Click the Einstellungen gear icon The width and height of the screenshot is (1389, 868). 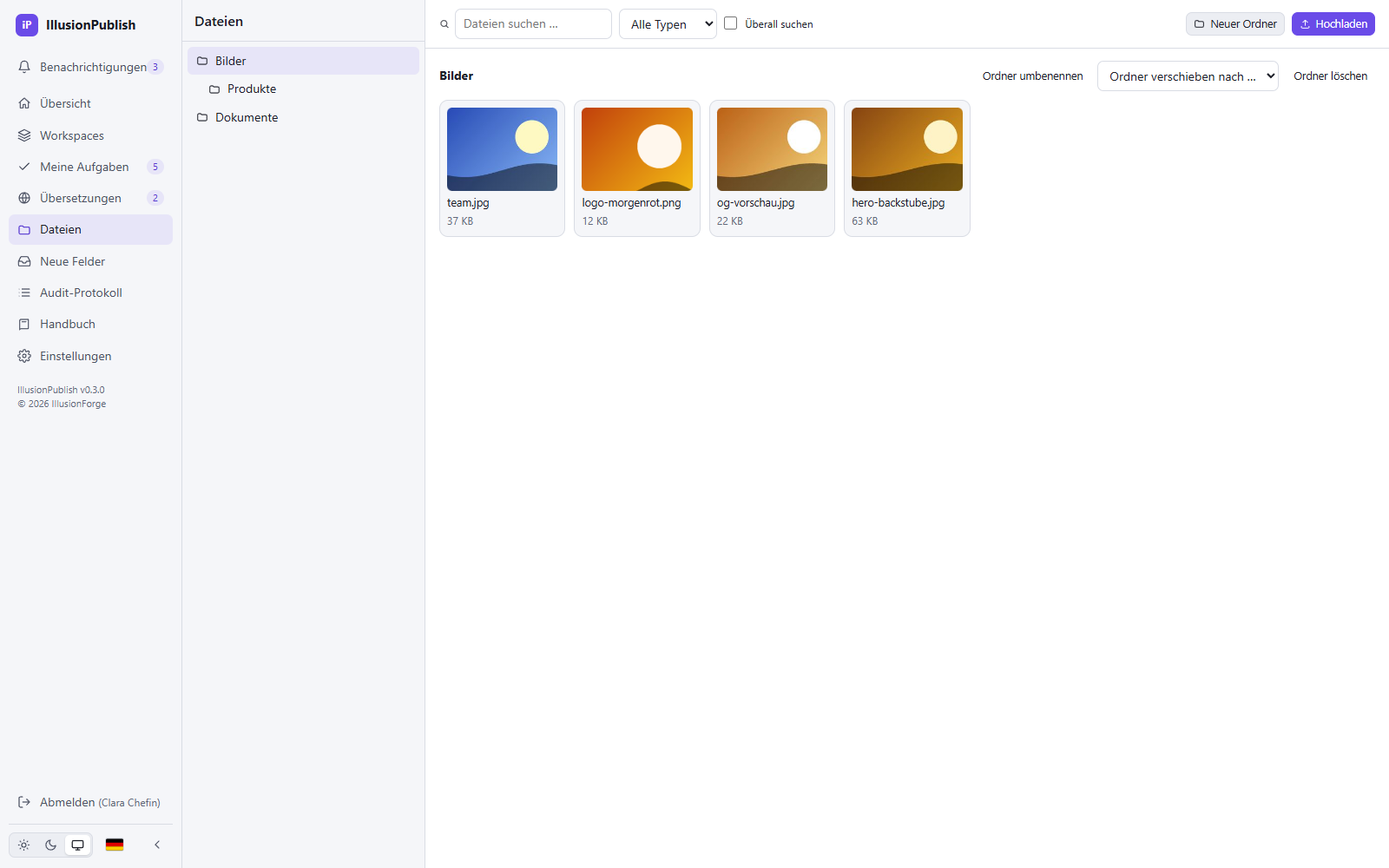tap(24, 356)
